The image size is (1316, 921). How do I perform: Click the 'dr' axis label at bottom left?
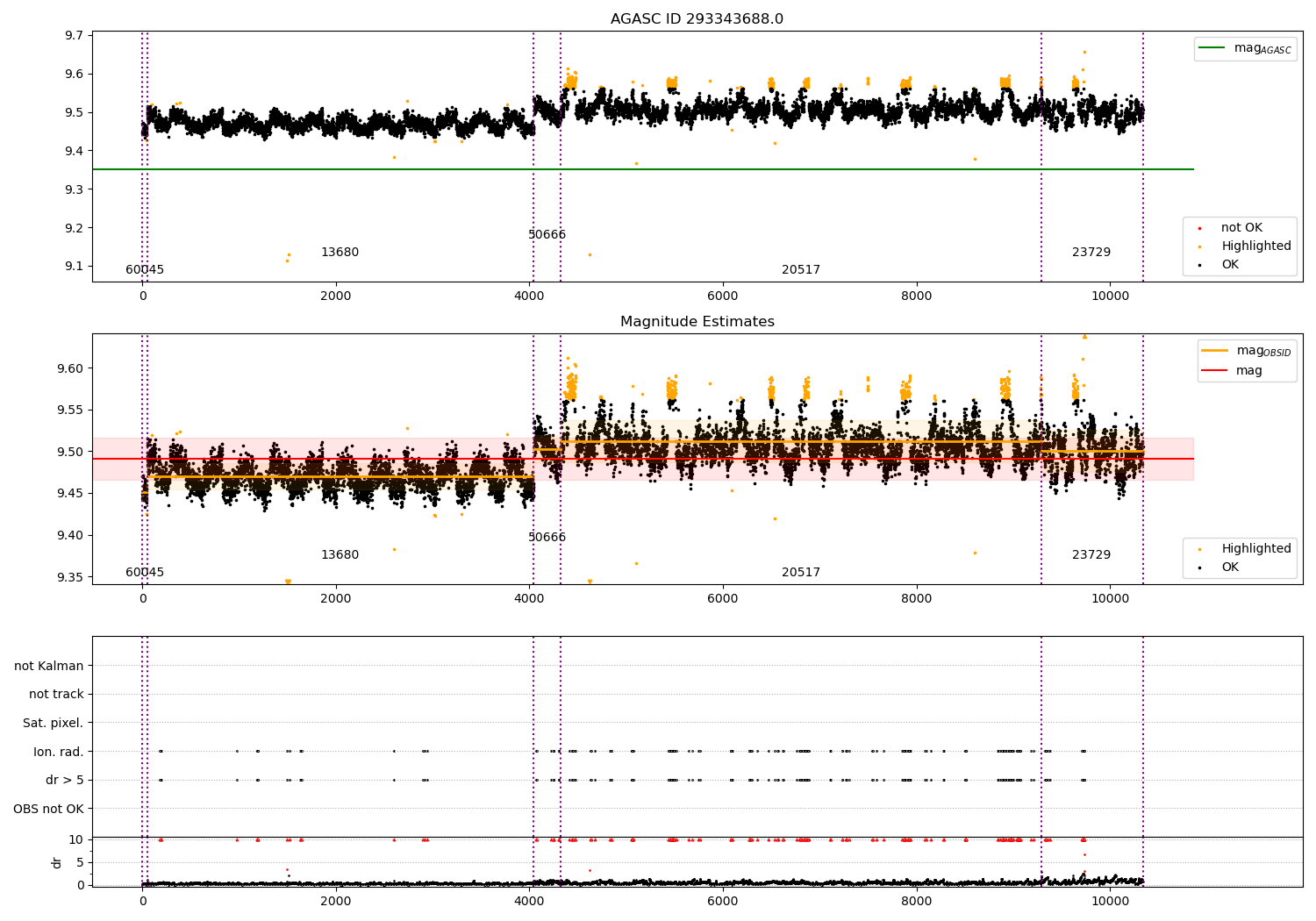click(x=57, y=862)
